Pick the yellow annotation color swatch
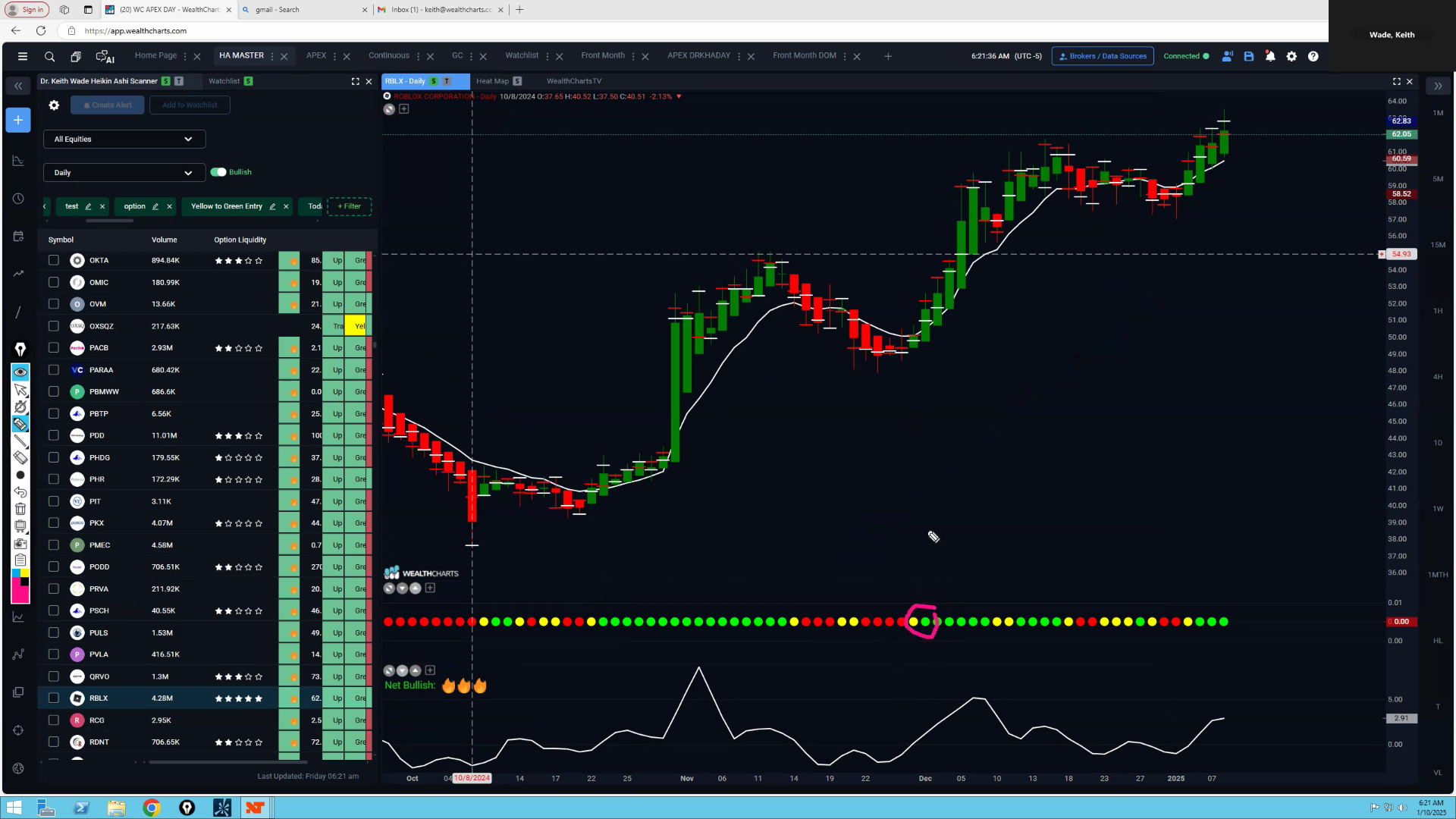Viewport: 1456px width, 819px height. [x=24, y=573]
